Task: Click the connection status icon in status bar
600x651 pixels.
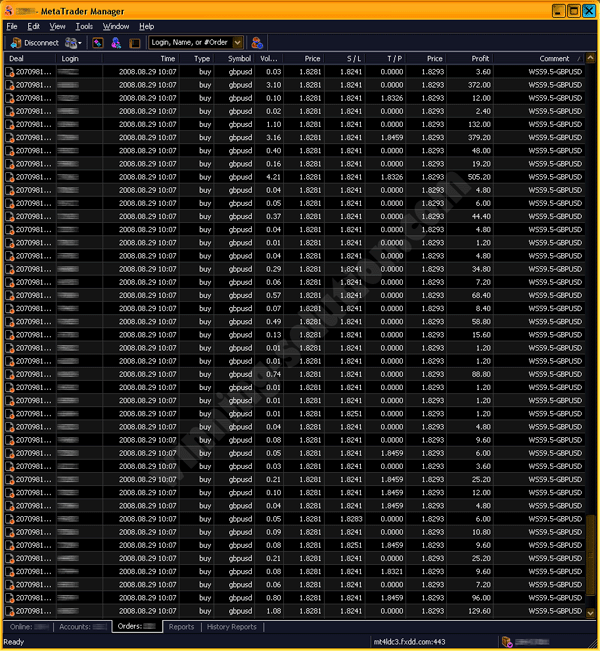Action: pyautogui.click(x=507, y=641)
